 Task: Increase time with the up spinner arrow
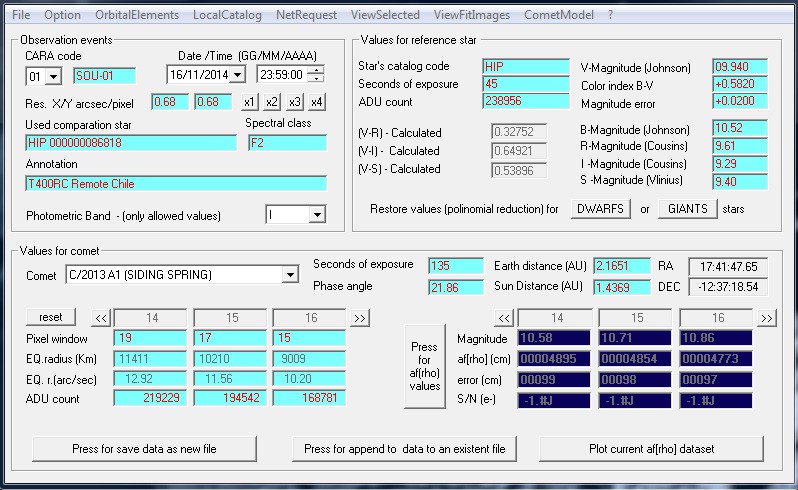pyautogui.click(x=317, y=70)
